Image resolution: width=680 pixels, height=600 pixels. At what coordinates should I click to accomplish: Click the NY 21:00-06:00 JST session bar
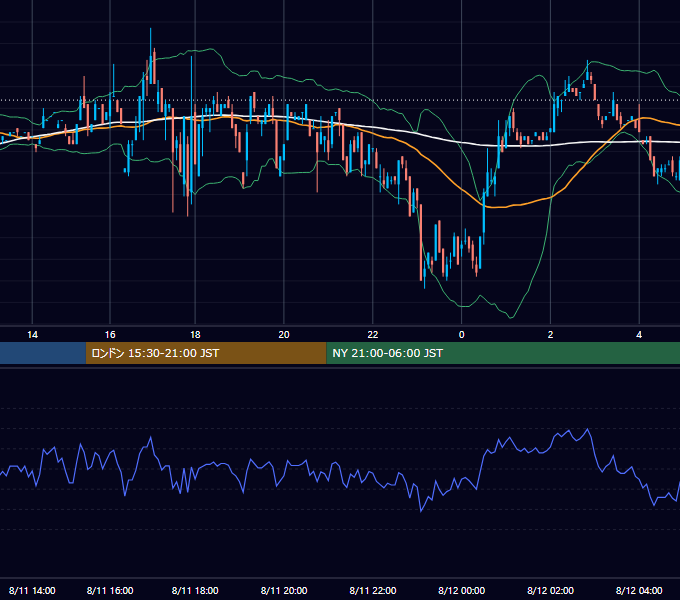pos(503,353)
